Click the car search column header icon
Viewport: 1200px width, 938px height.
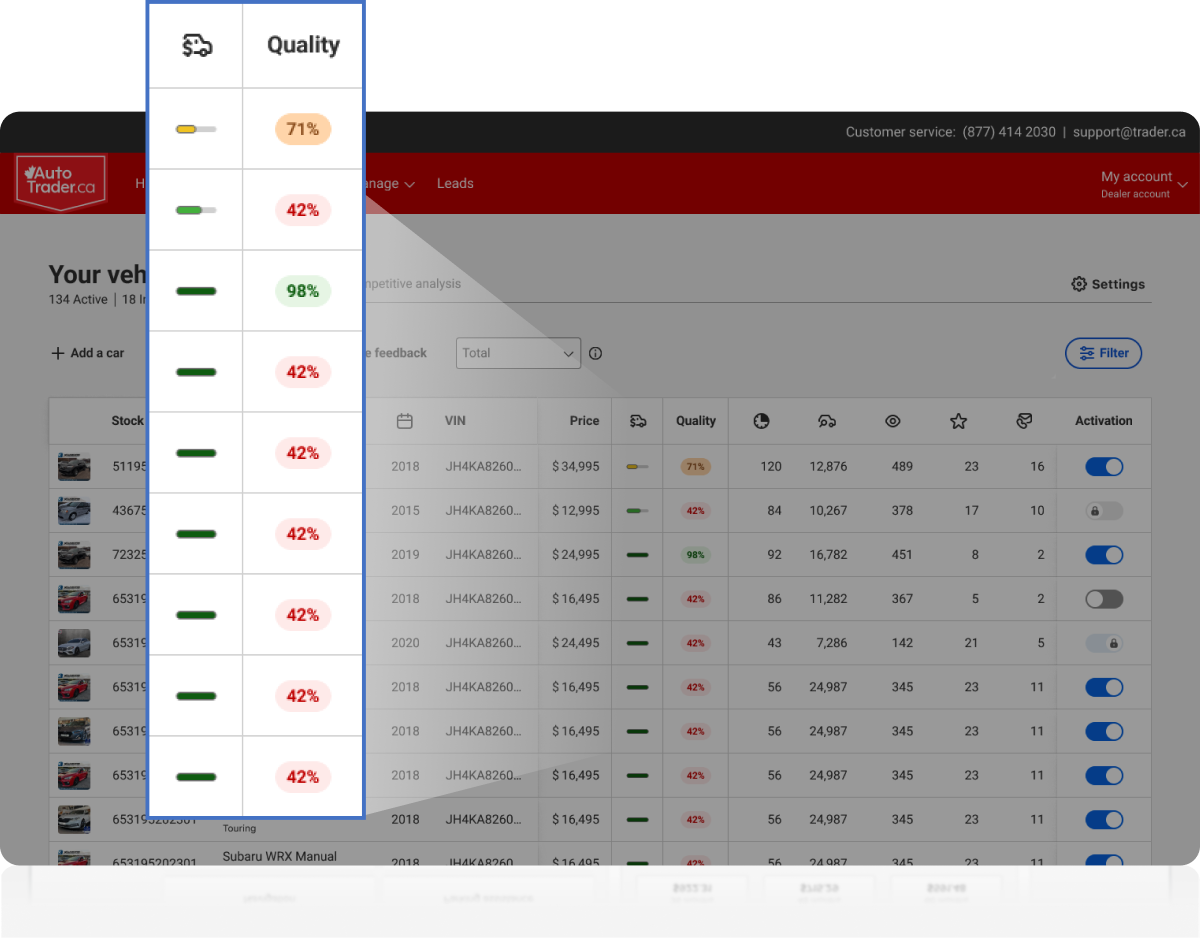pyautogui.click(x=827, y=421)
